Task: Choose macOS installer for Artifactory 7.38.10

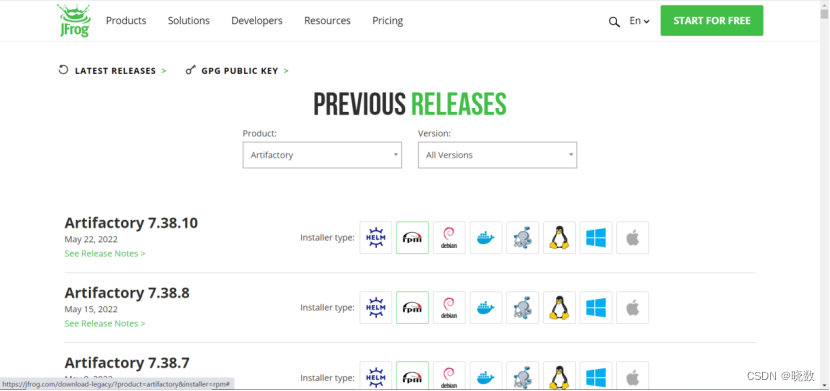Action: 633,238
